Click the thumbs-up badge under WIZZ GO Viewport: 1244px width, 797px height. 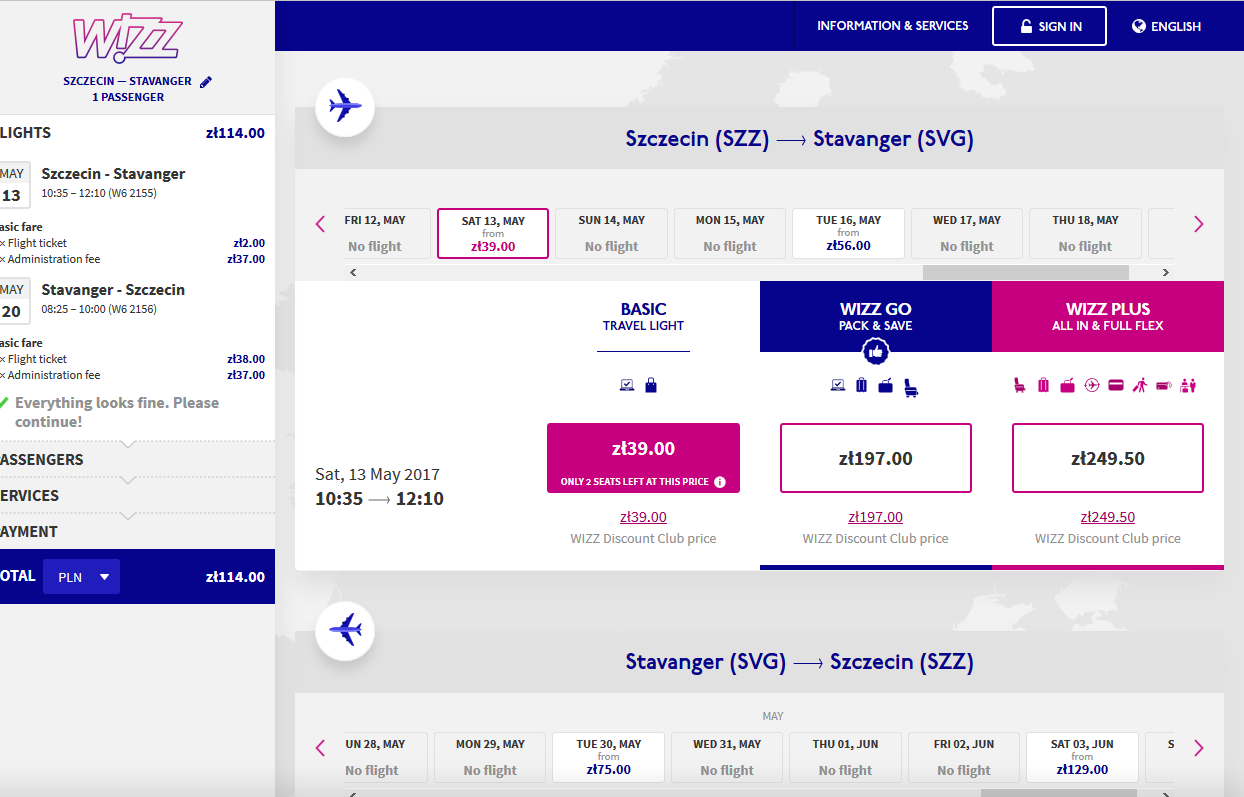point(876,352)
